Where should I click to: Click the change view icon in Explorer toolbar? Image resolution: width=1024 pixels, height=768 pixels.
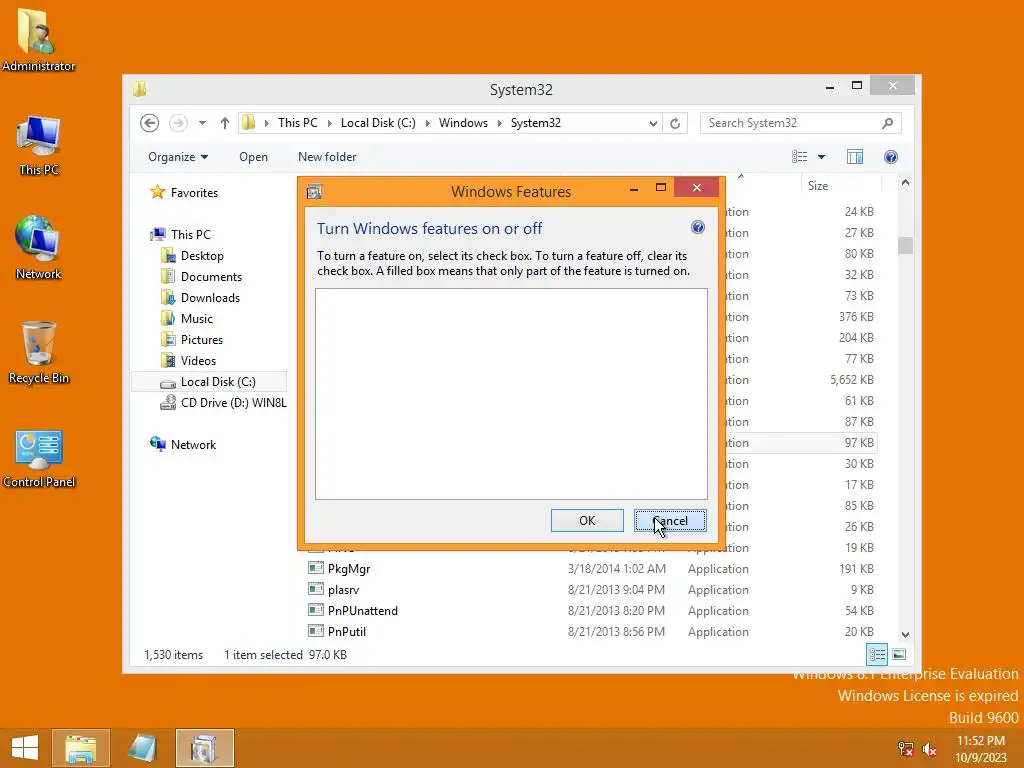[799, 157]
